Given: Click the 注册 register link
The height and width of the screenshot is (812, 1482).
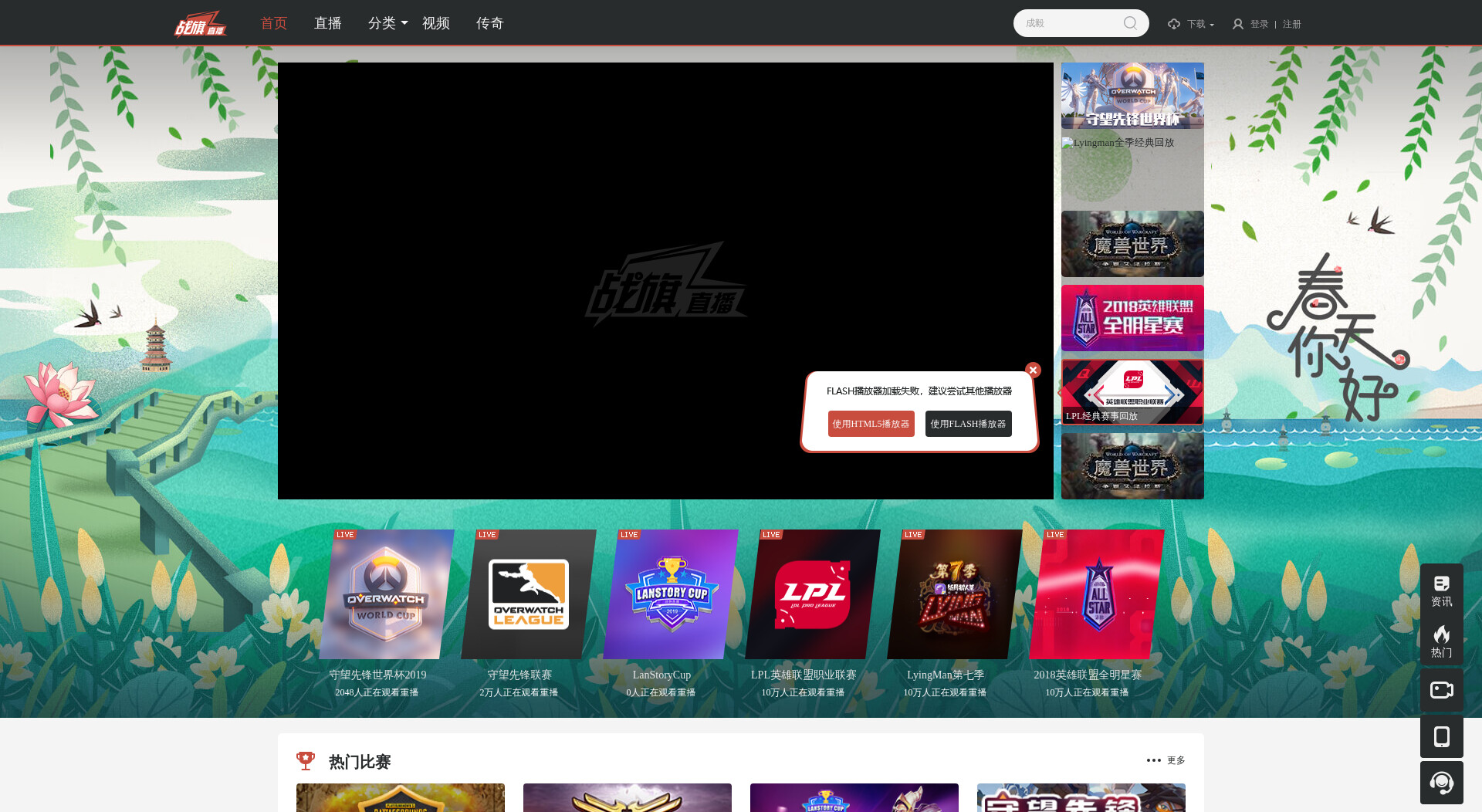Looking at the screenshot, I should [1292, 24].
